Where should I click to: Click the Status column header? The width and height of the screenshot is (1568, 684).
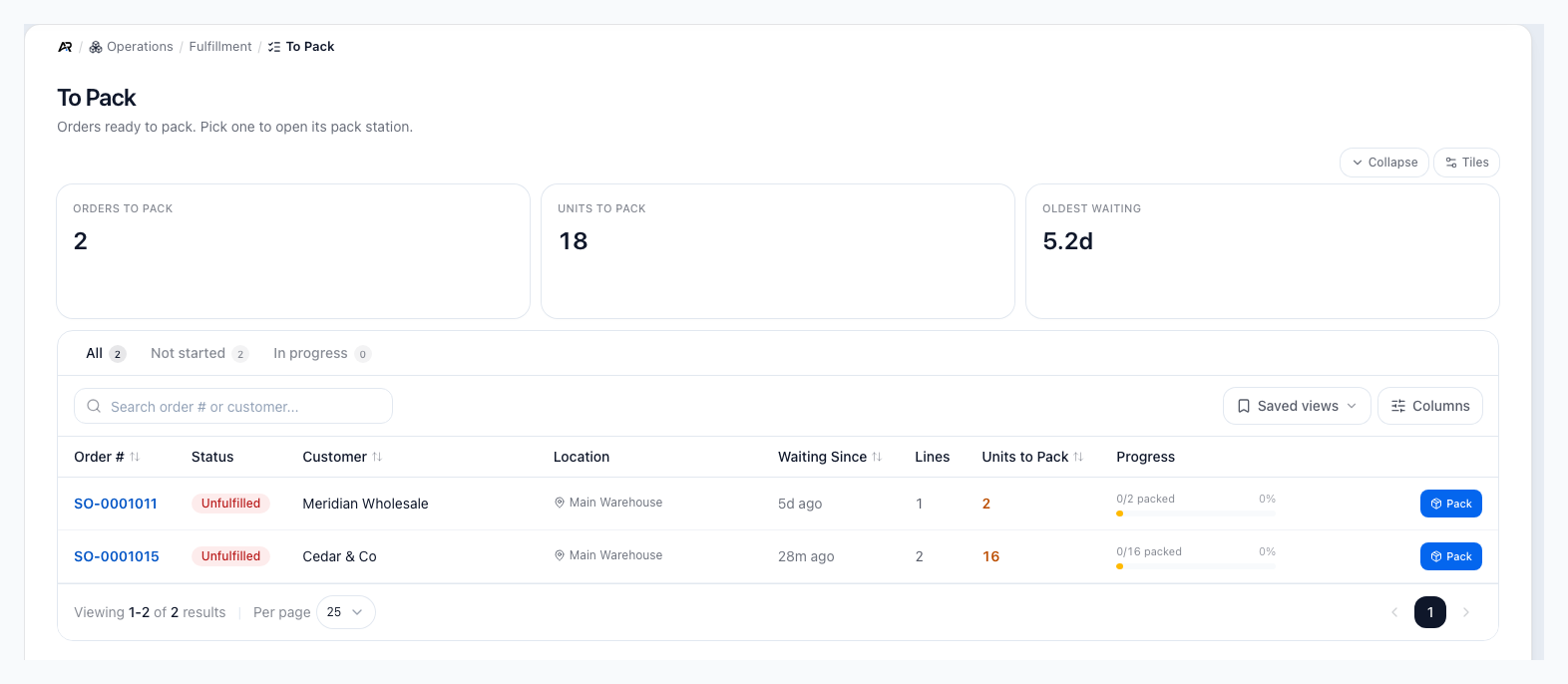pos(212,457)
